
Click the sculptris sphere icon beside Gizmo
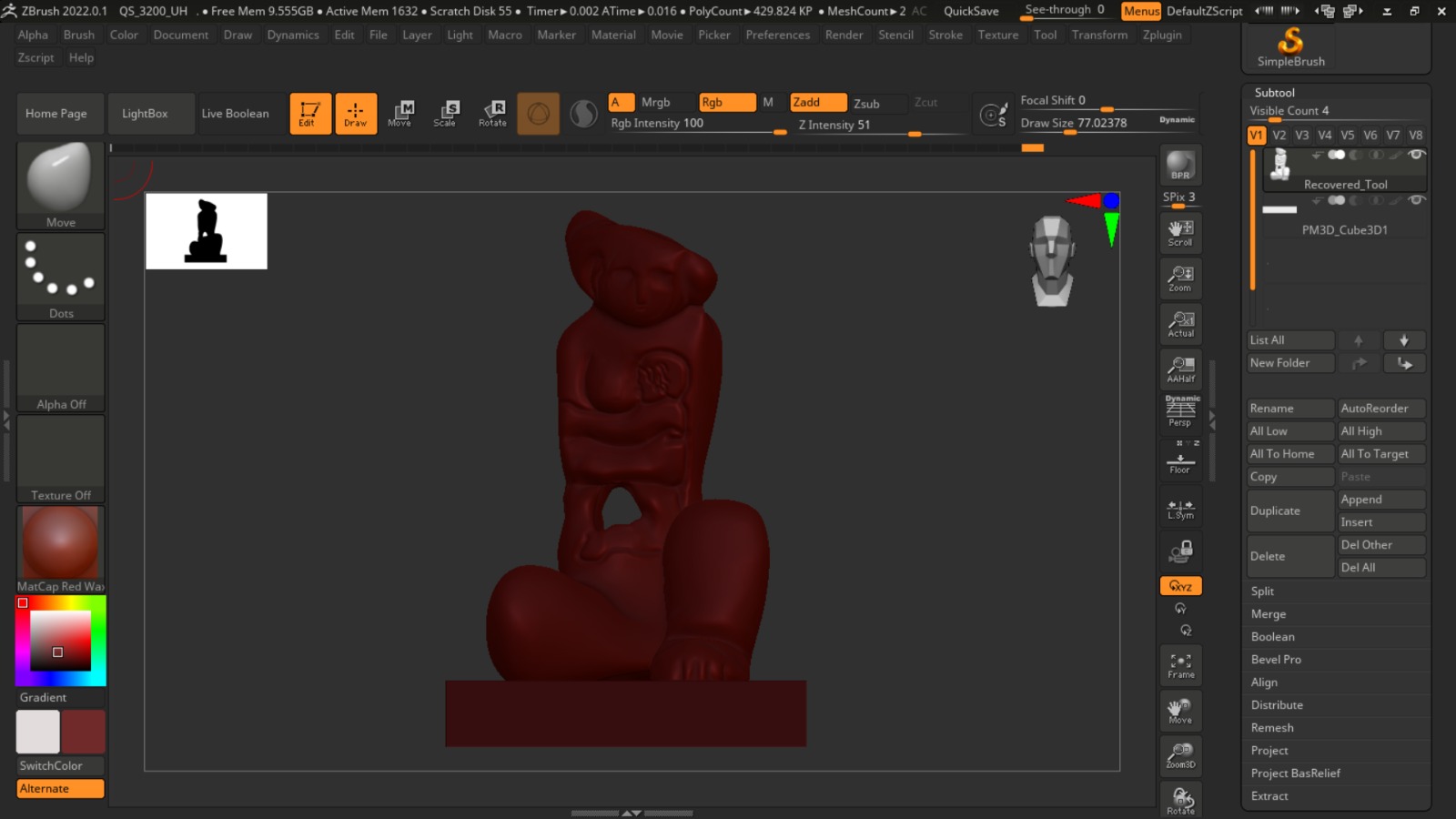coord(583,114)
